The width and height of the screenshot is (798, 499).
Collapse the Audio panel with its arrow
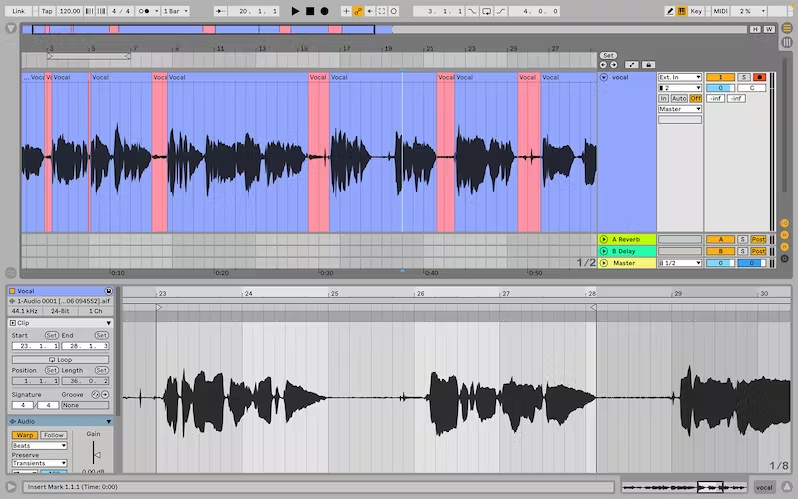pos(108,422)
